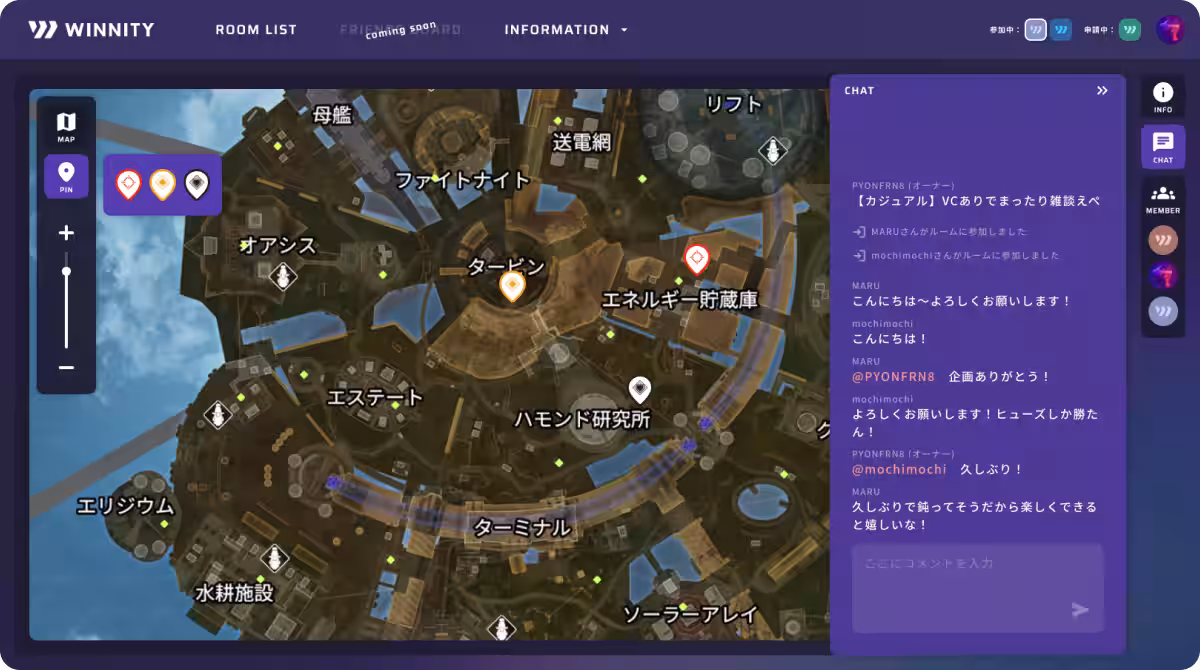The width and height of the screenshot is (1200, 670).
Task: Select the highlighted joined room avatar
Action: [1035, 29]
